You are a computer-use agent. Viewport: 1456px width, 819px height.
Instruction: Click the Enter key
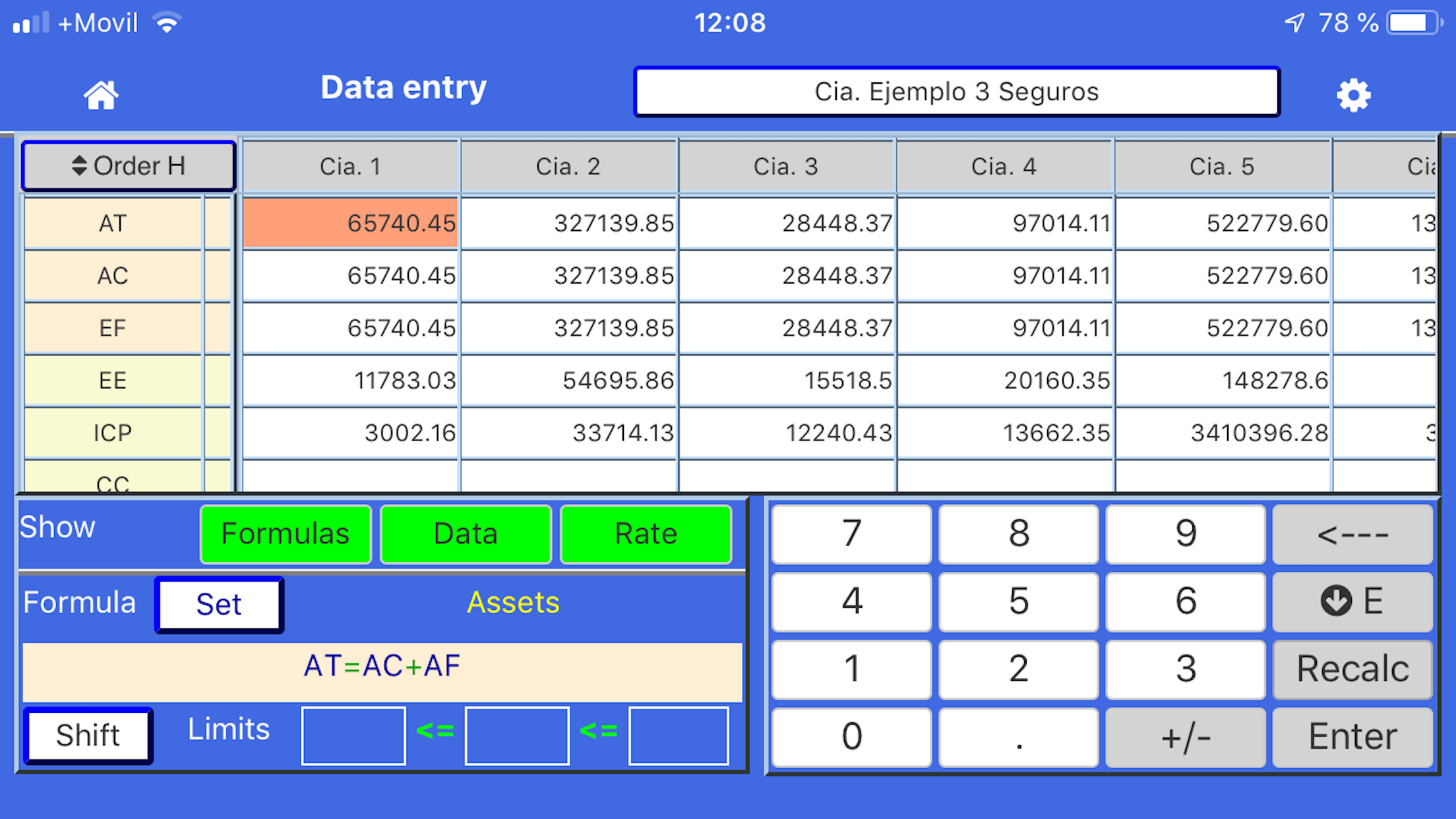point(1352,737)
